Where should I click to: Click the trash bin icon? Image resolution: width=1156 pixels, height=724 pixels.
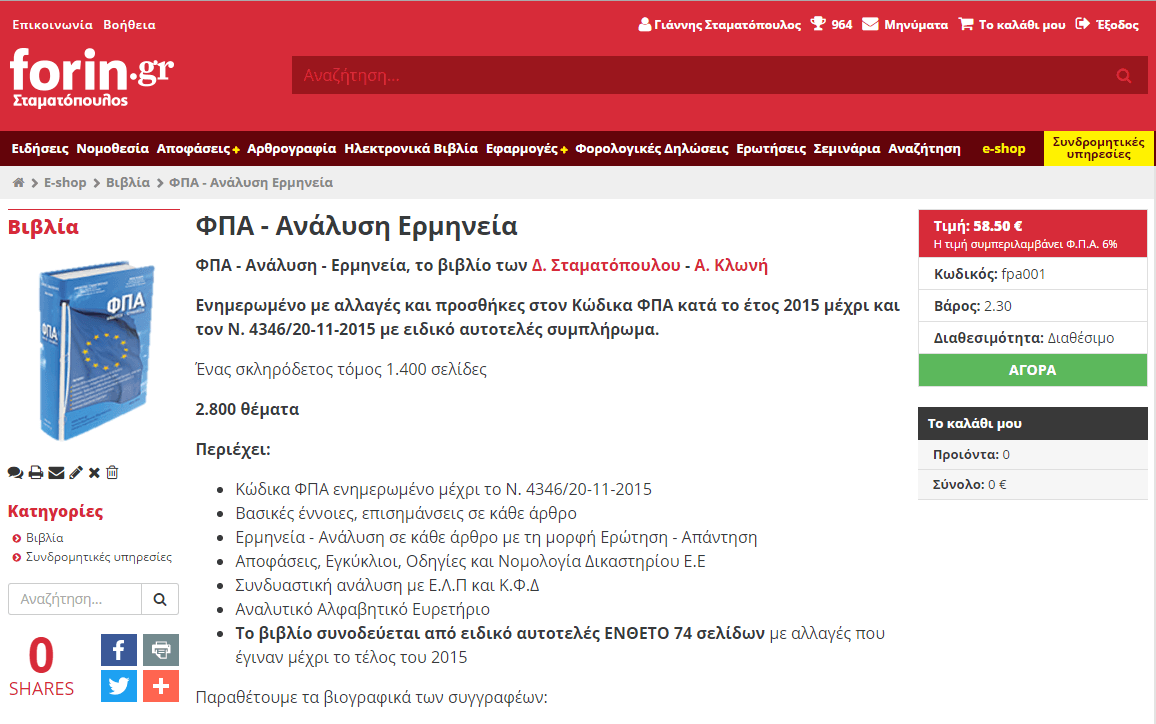(112, 473)
